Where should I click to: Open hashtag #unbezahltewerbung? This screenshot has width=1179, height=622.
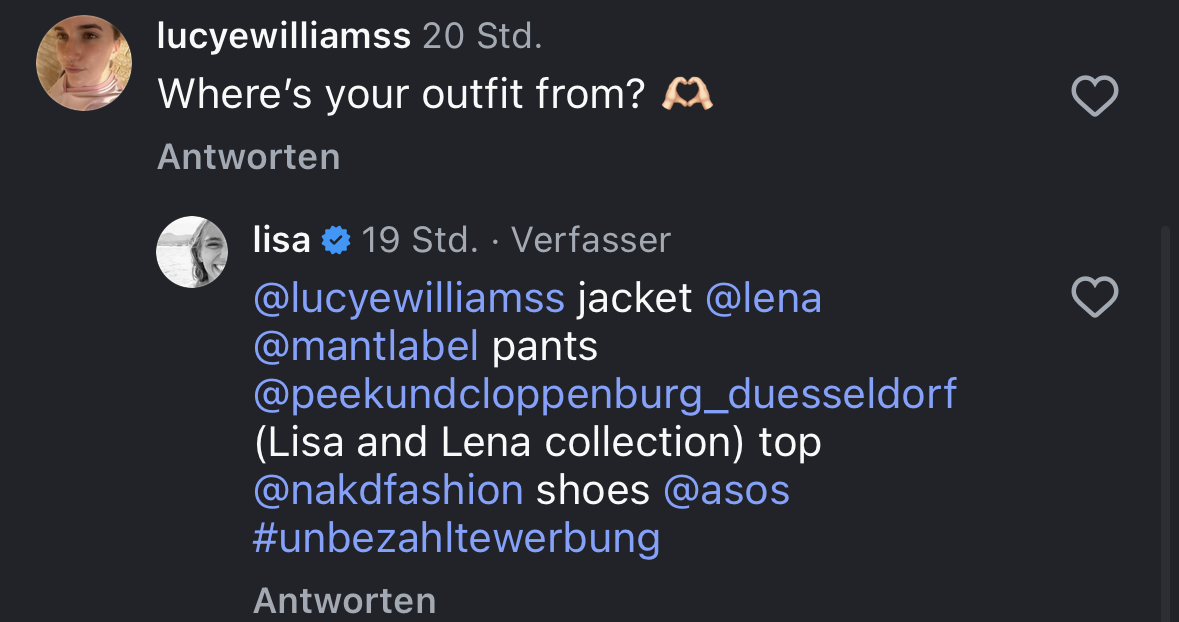tap(456, 538)
